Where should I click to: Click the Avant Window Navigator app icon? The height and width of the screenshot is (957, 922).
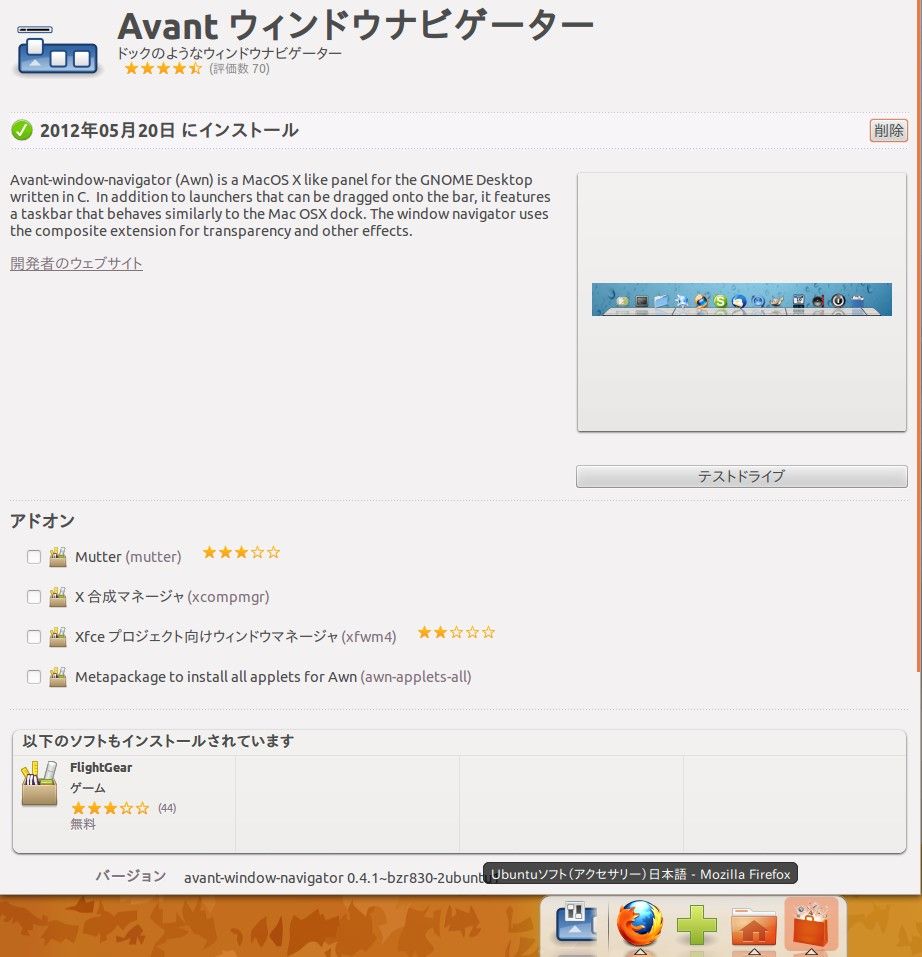click(x=57, y=51)
